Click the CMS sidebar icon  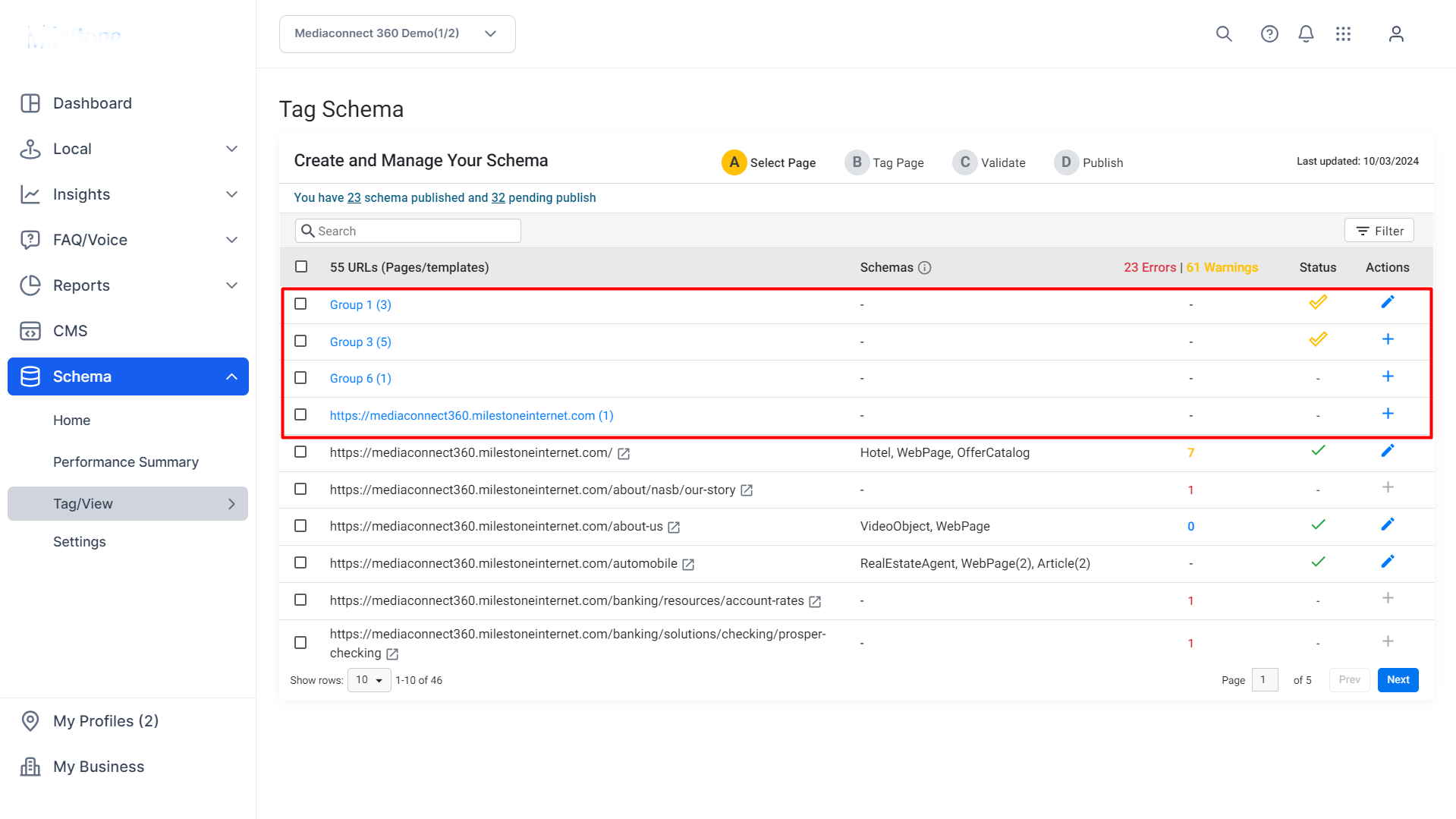tap(30, 331)
